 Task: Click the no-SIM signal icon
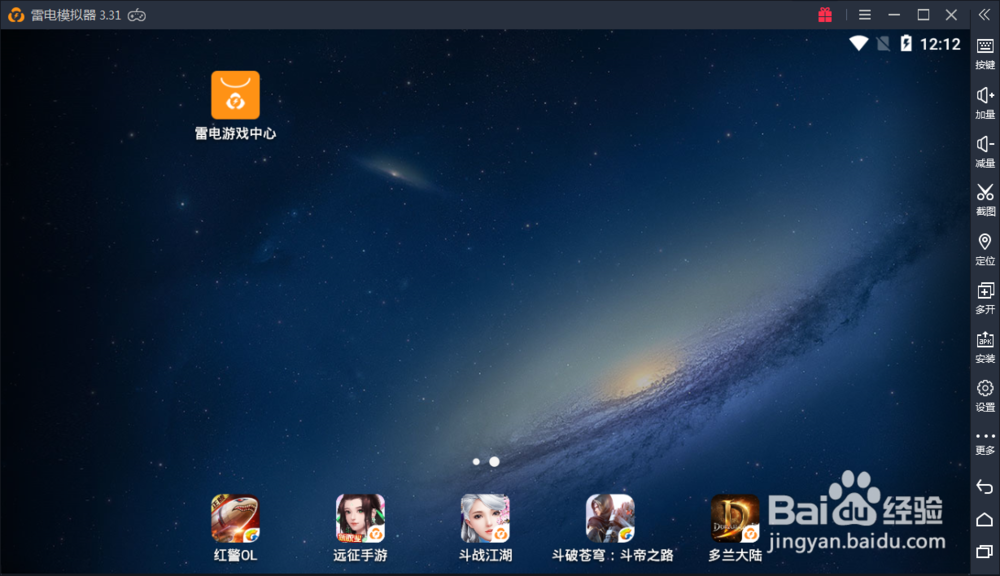pyautogui.click(x=883, y=43)
